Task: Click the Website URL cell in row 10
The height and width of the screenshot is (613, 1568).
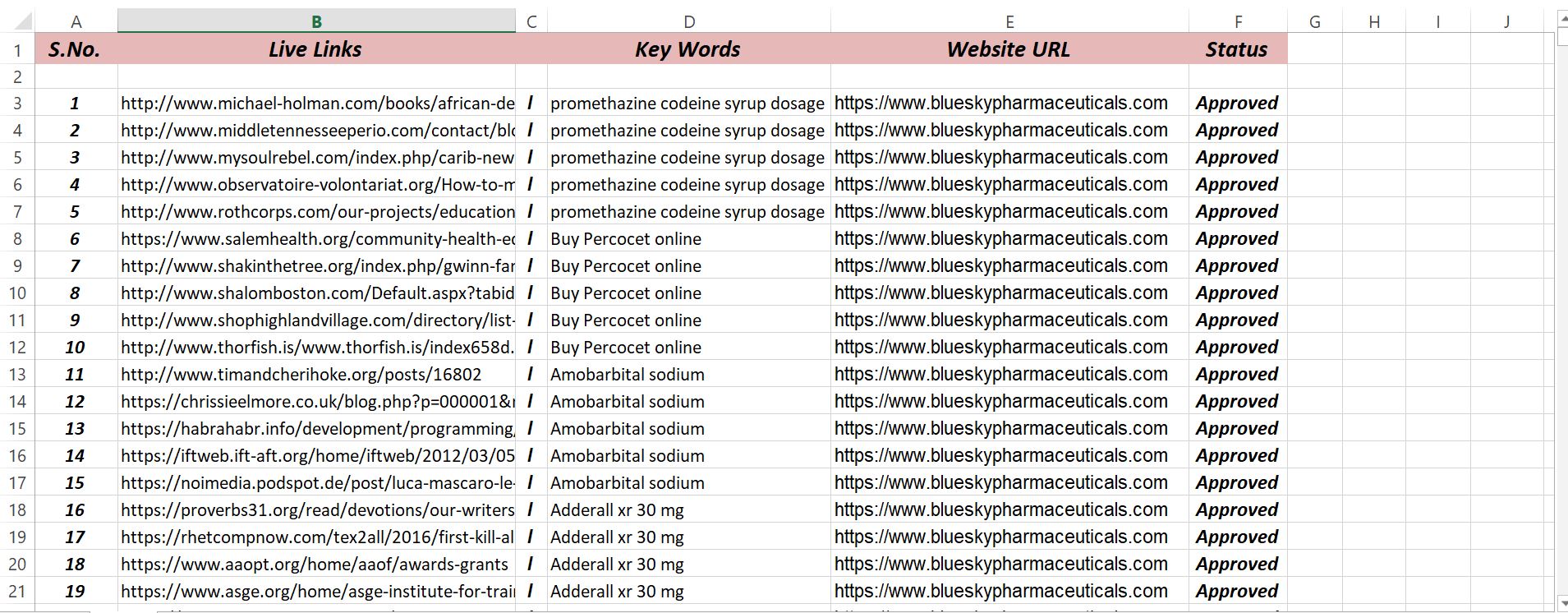Action: (1001, 293)
